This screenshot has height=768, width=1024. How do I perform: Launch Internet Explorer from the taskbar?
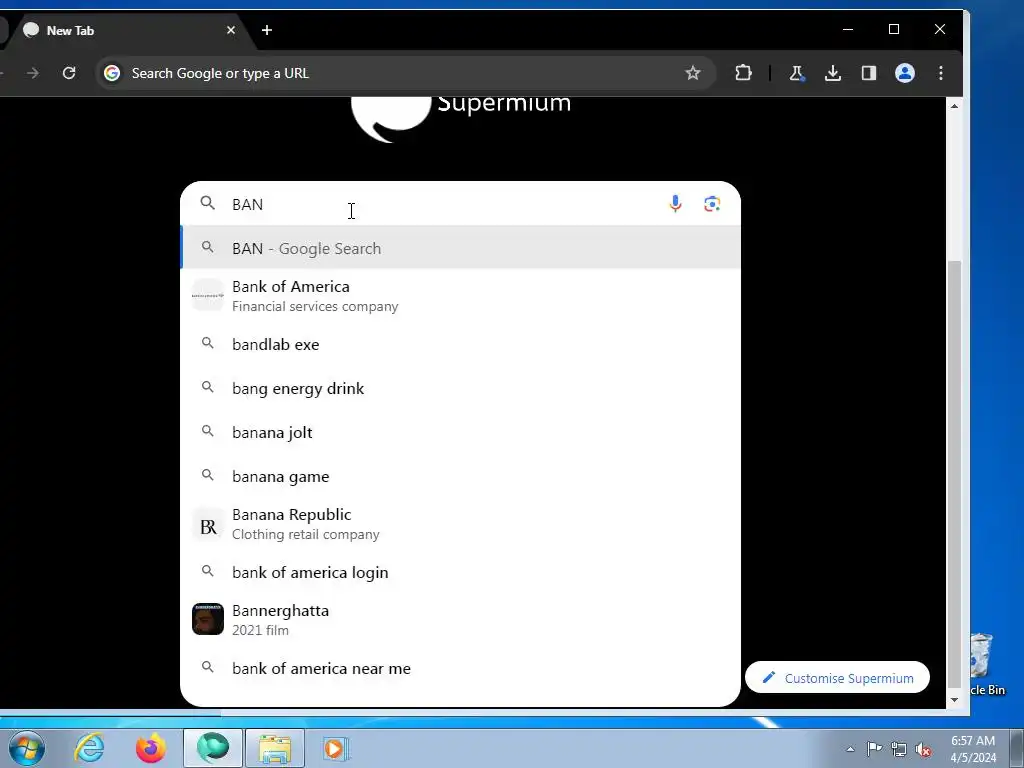point(89,748)
